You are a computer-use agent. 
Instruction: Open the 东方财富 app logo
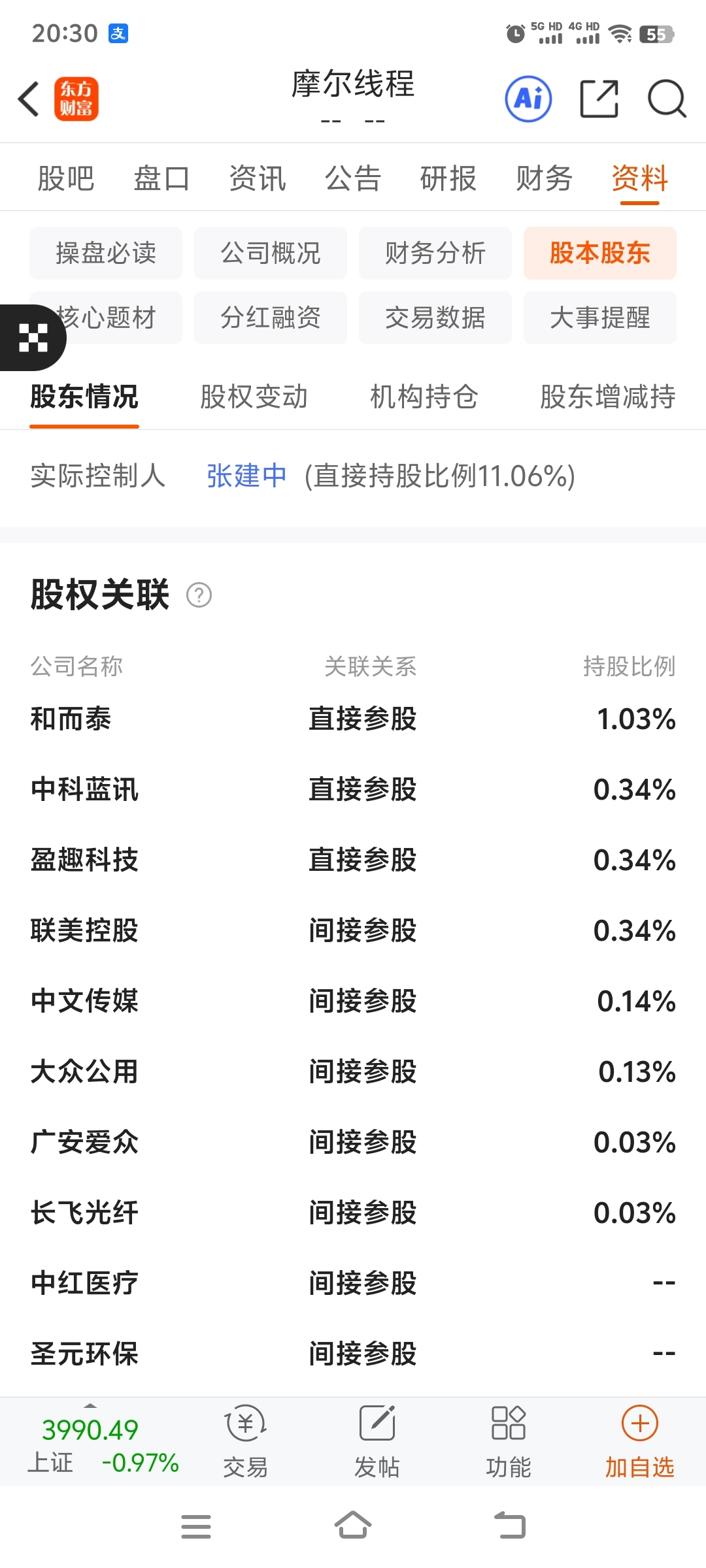(76, 99)
